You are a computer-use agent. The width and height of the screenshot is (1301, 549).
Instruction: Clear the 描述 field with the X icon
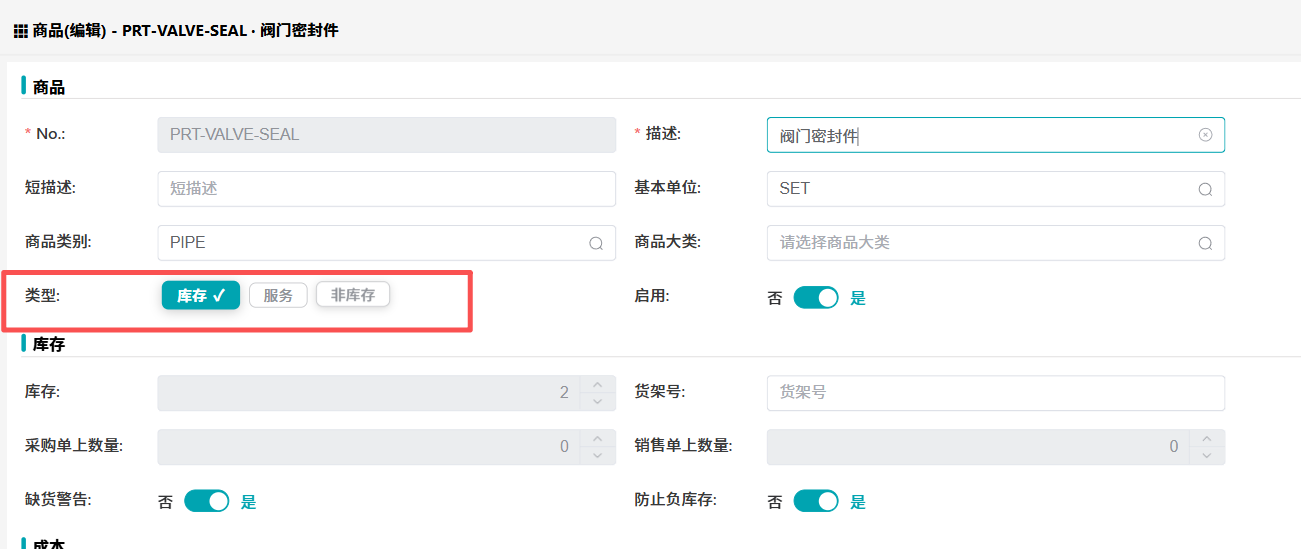point(1205,135)
